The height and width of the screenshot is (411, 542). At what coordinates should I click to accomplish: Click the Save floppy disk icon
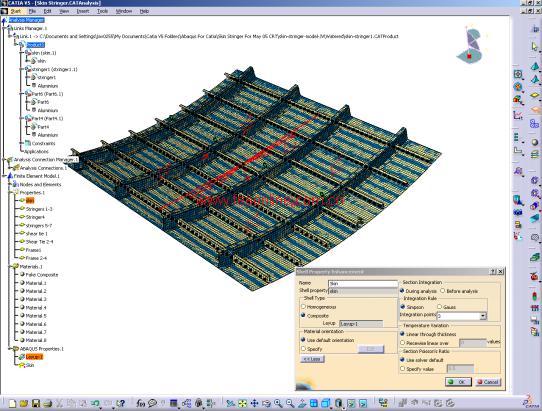pos(36,403)
